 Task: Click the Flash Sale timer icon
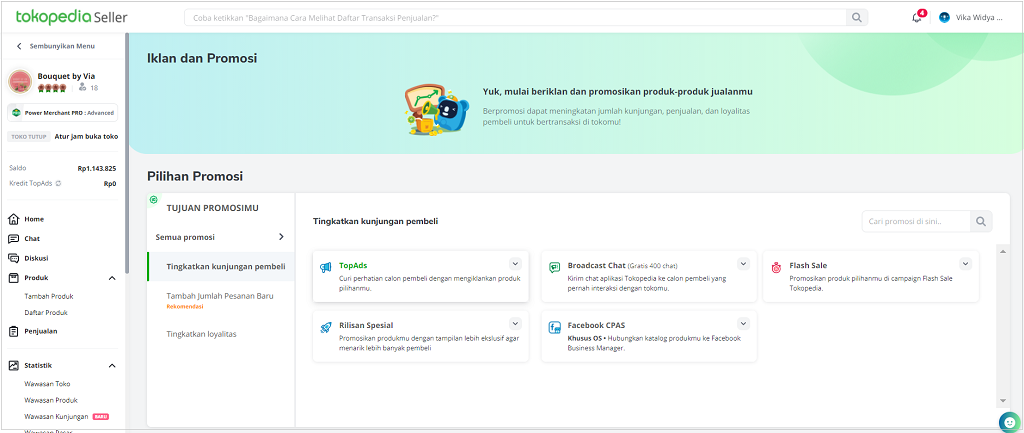776,267
